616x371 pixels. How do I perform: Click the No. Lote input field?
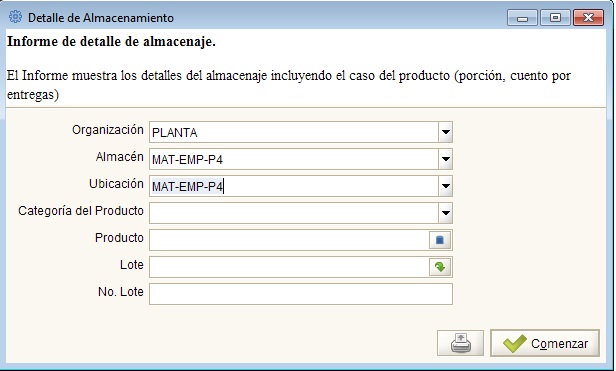[301, 294]
